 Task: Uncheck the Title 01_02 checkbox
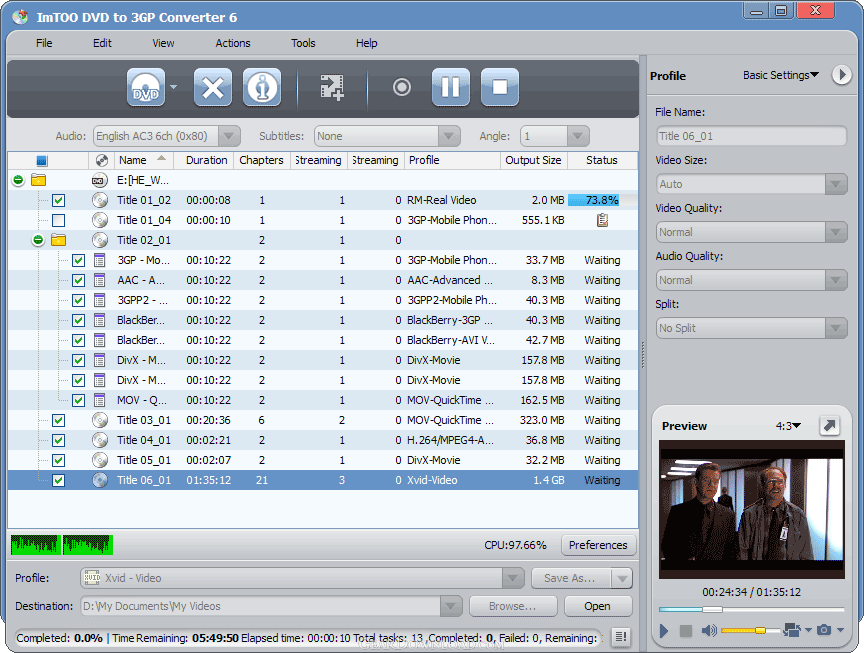(x=58, y=201)
